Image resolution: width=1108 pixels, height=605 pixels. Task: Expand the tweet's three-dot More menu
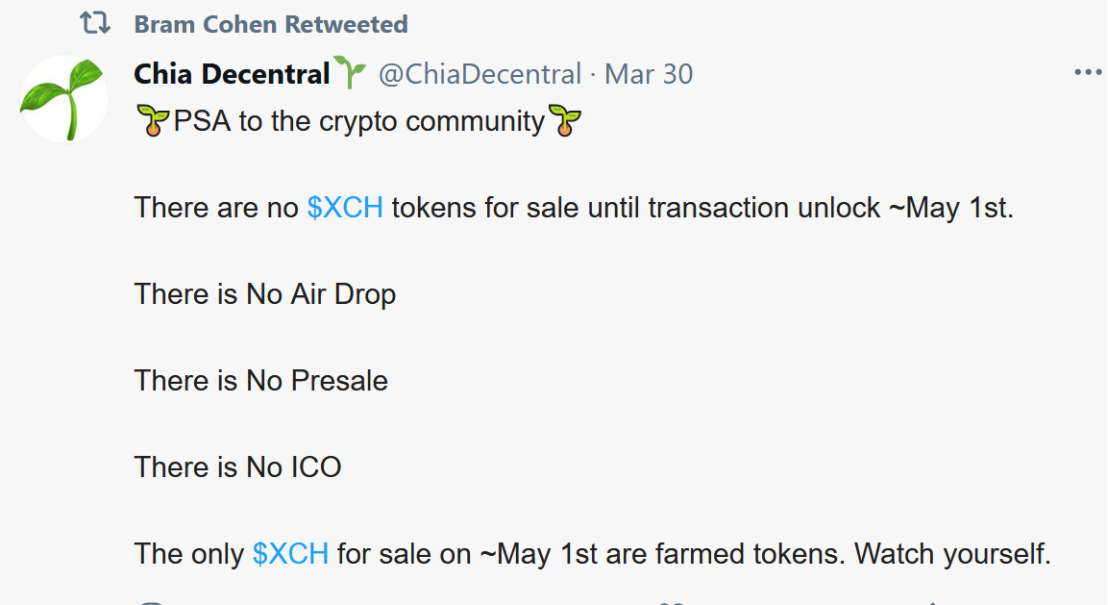1087,73
